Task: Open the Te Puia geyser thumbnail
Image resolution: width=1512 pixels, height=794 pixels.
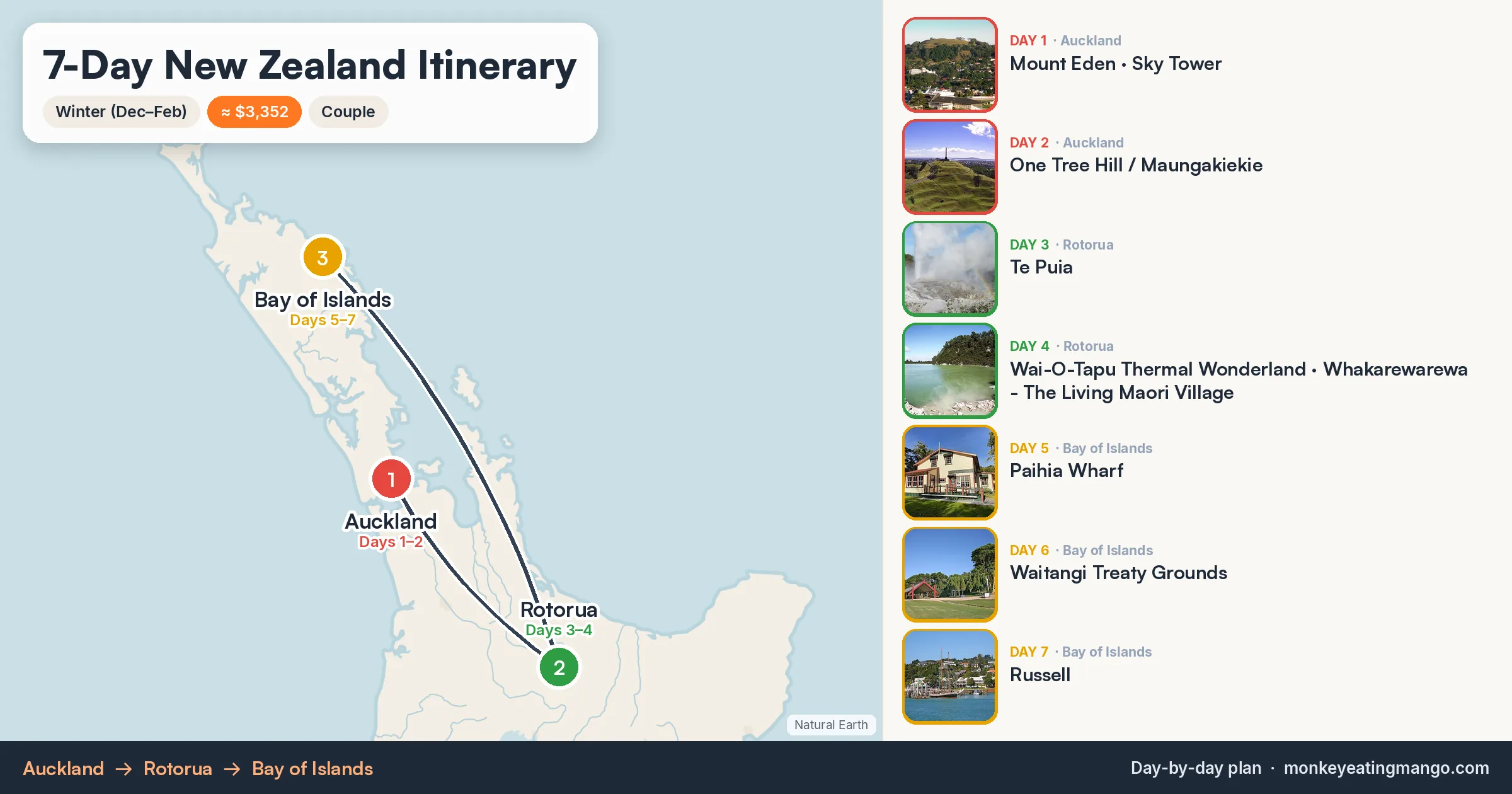Action: [950, 268]
